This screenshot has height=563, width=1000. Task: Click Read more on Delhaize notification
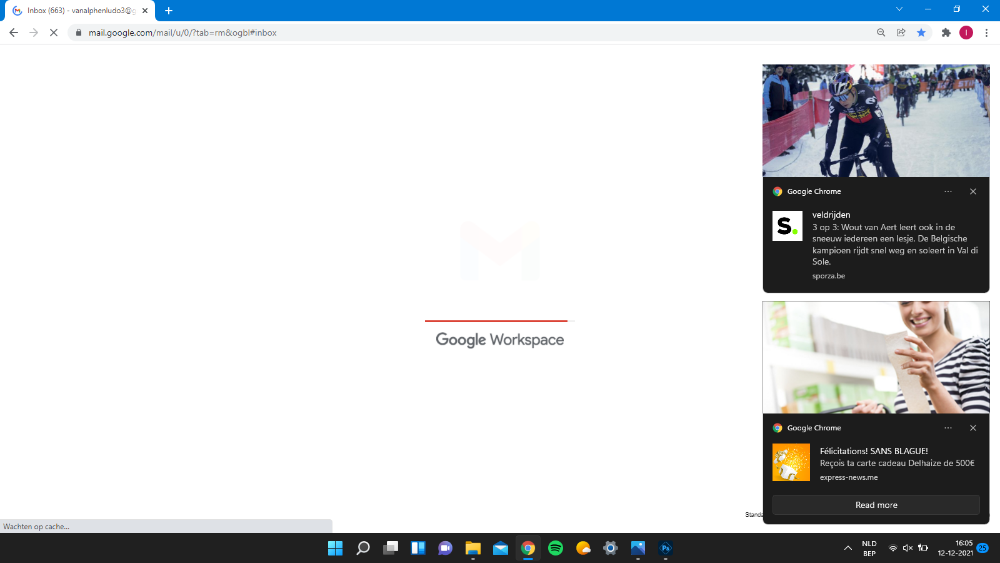coord(876,505)
